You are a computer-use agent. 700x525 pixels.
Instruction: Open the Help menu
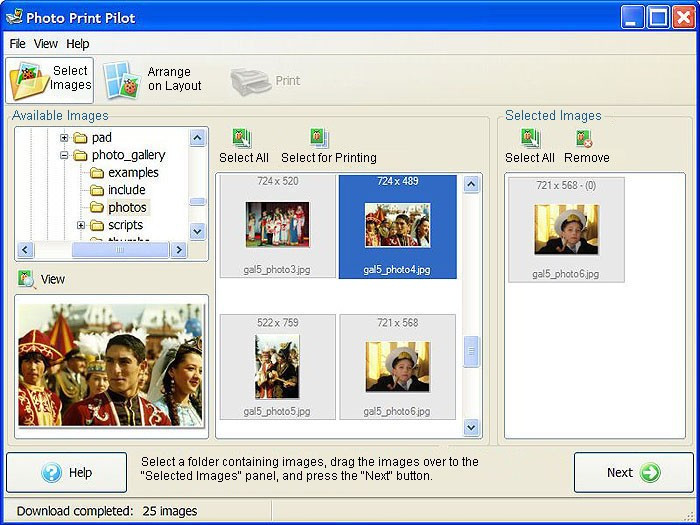tap(78, 44)
